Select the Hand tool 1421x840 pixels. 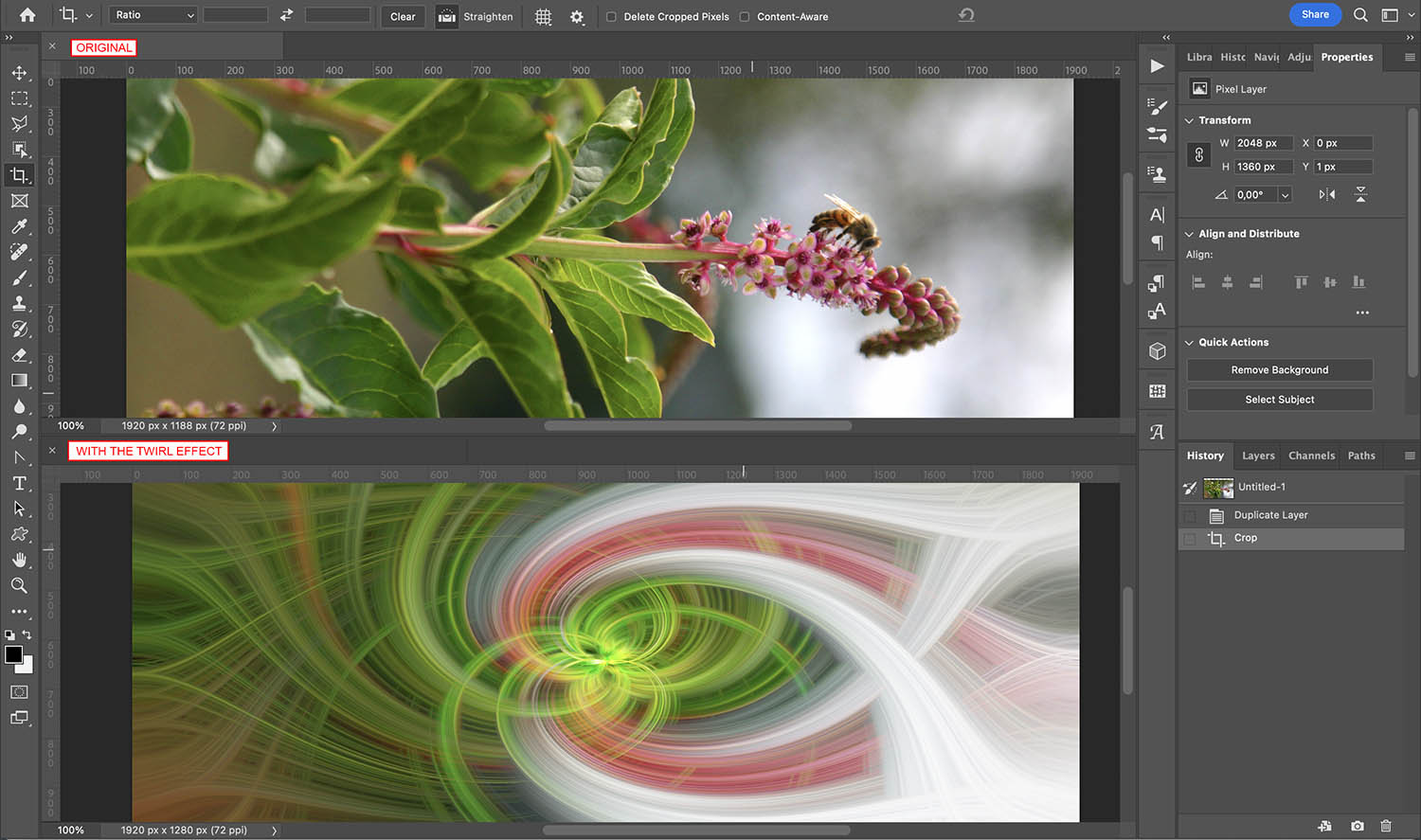point(19,560)
